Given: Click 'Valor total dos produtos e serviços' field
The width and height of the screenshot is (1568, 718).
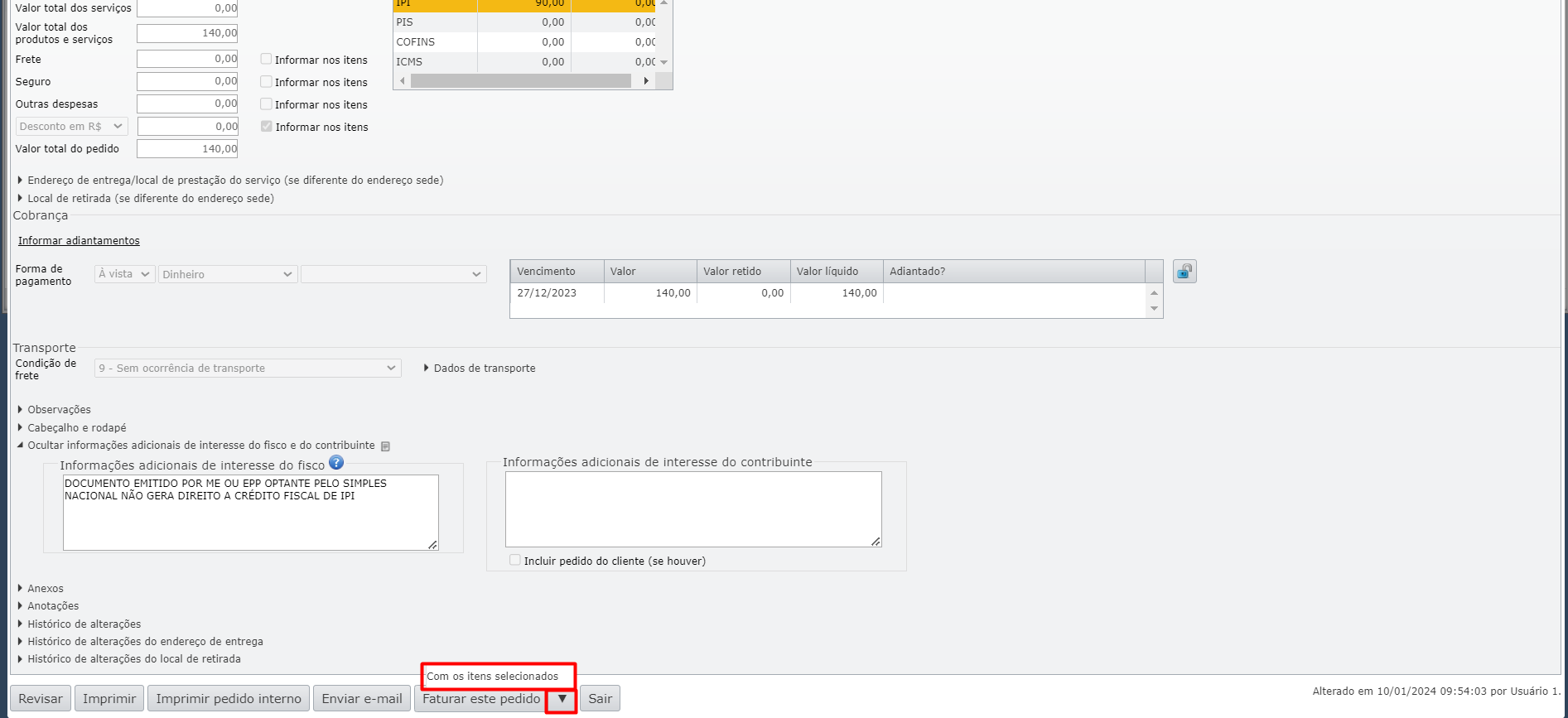Looking at the screenshot, I should click(187, 33).
